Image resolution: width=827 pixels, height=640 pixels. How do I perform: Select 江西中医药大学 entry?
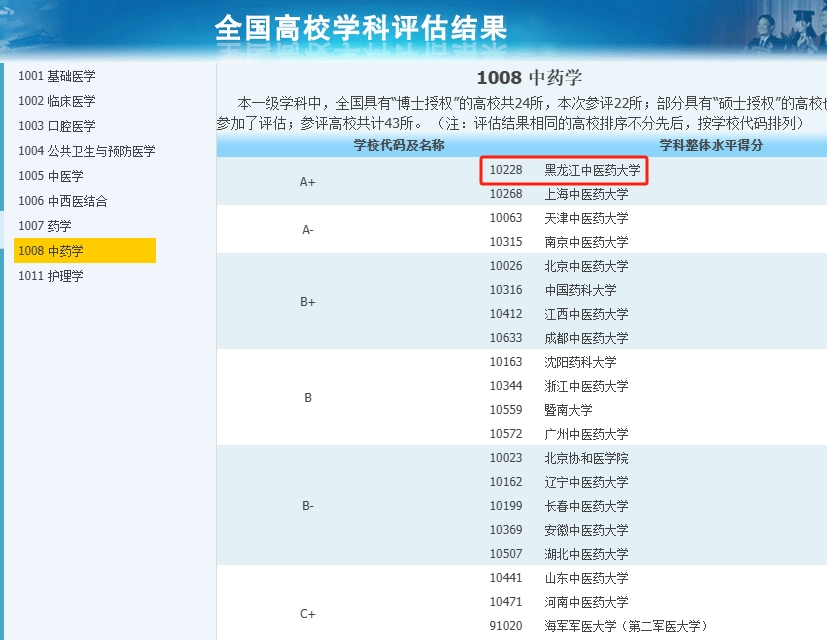point(586,314)
